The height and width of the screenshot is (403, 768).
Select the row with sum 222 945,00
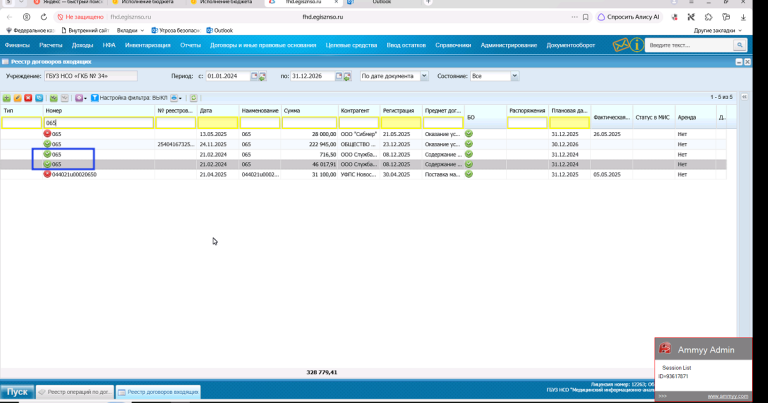tap(363, 144)
